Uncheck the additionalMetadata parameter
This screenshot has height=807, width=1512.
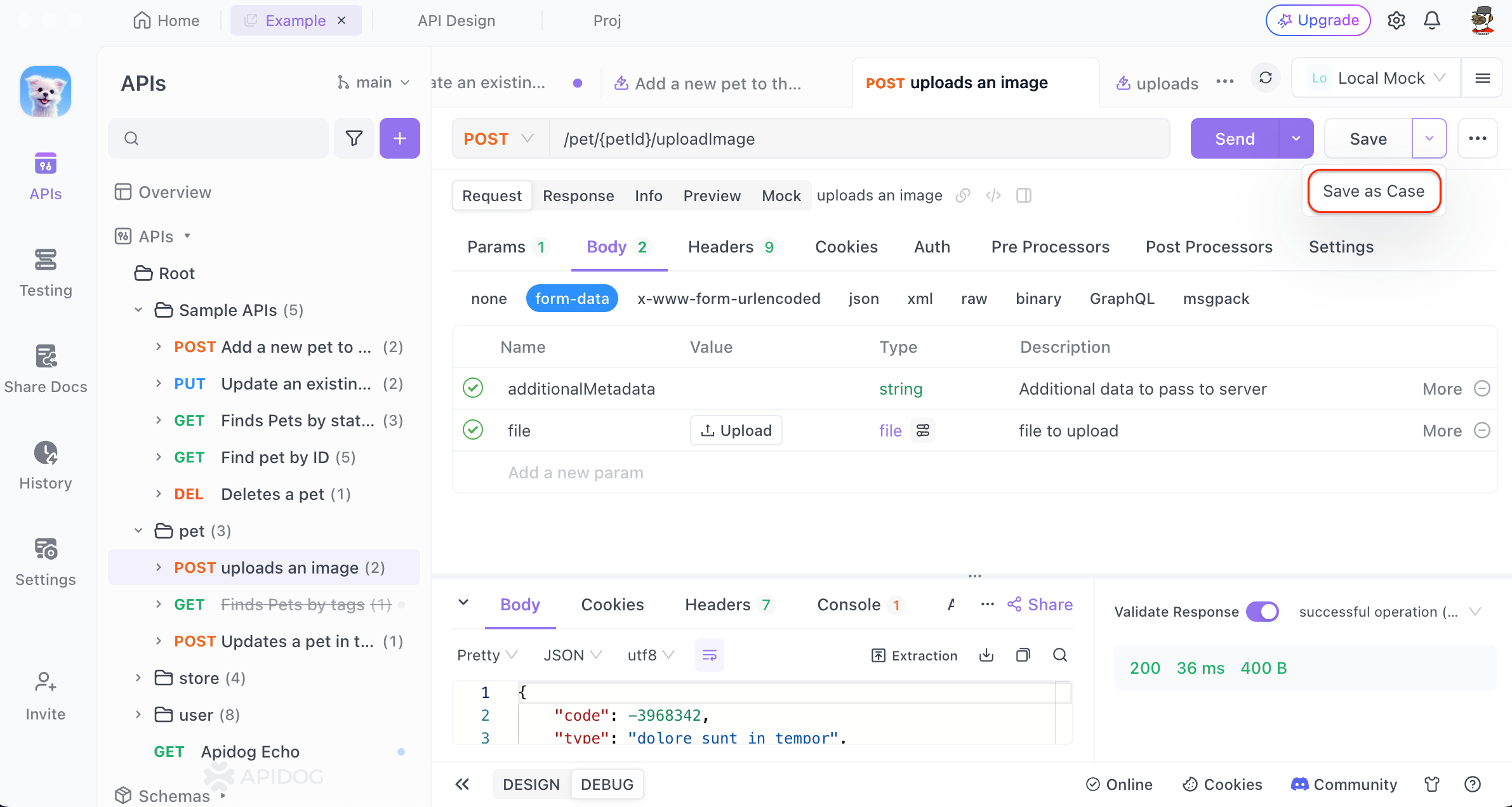pos(473,388)
